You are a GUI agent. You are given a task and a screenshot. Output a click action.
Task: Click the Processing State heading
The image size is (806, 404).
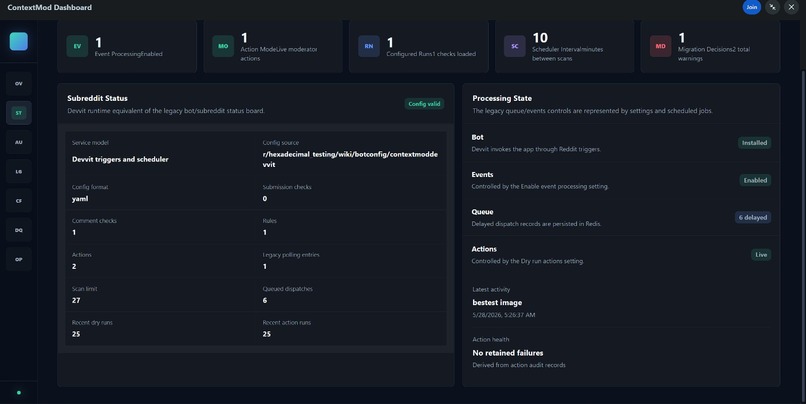click(x=502, y=98)
